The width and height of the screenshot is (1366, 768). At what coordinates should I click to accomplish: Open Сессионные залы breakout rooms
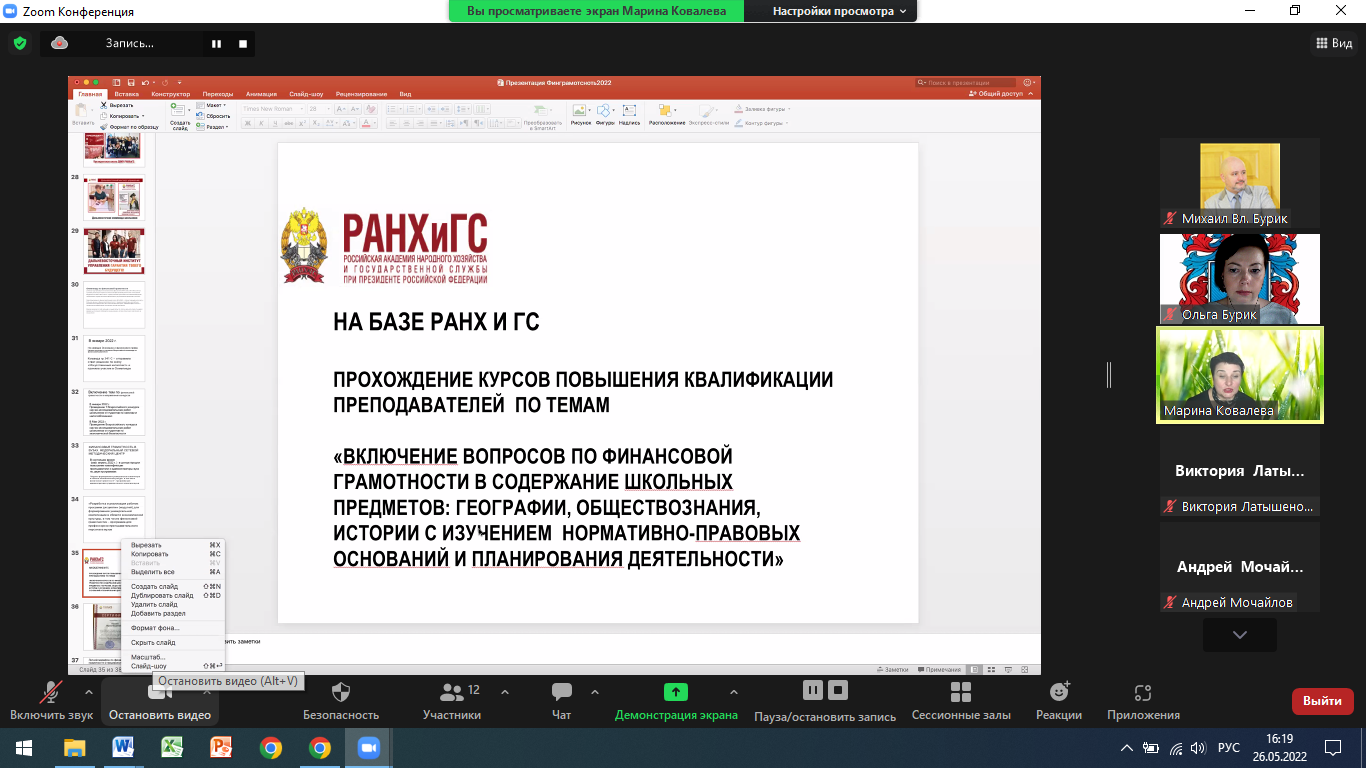tap(961, 700)
